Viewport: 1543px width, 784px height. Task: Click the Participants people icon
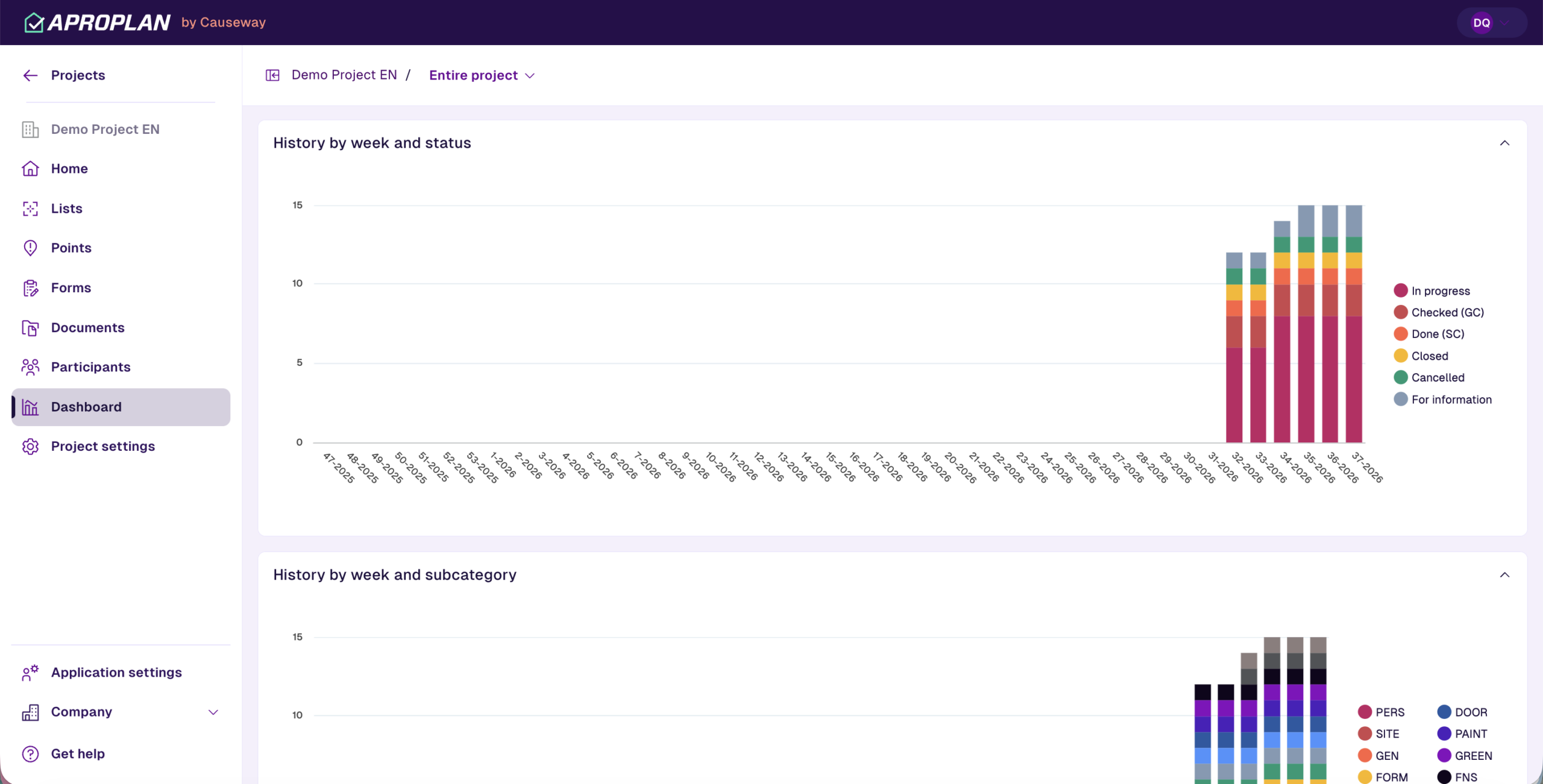click(x=30, y=367)
